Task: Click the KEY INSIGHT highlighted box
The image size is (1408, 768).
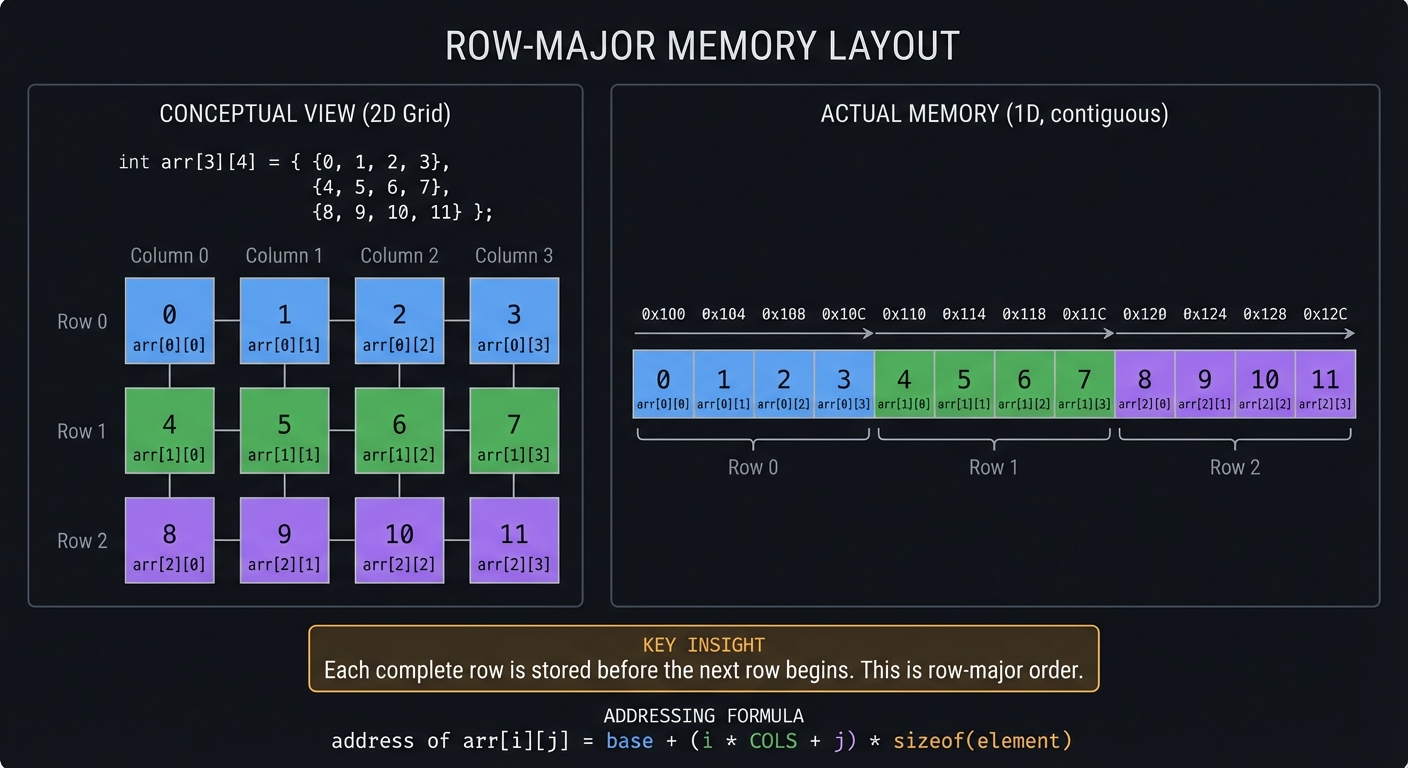Action: (703, 657)
